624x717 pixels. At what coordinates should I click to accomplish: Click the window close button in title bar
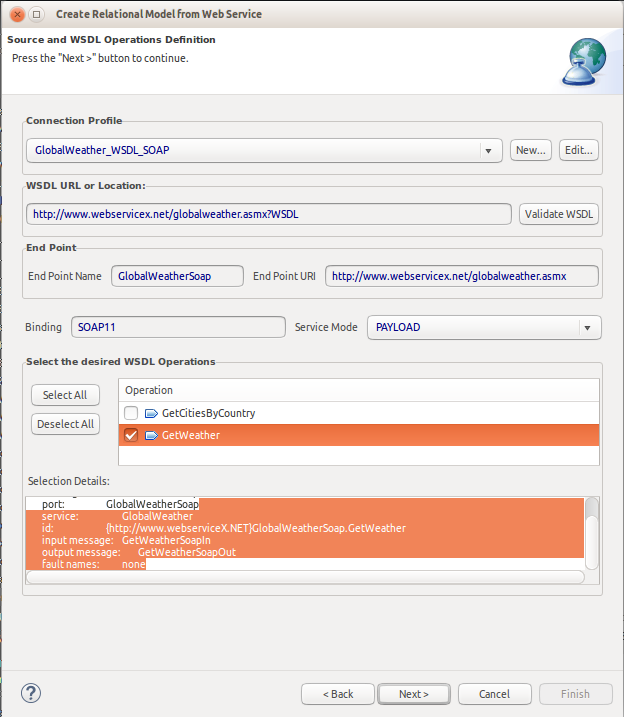click(x=15, y=15)
